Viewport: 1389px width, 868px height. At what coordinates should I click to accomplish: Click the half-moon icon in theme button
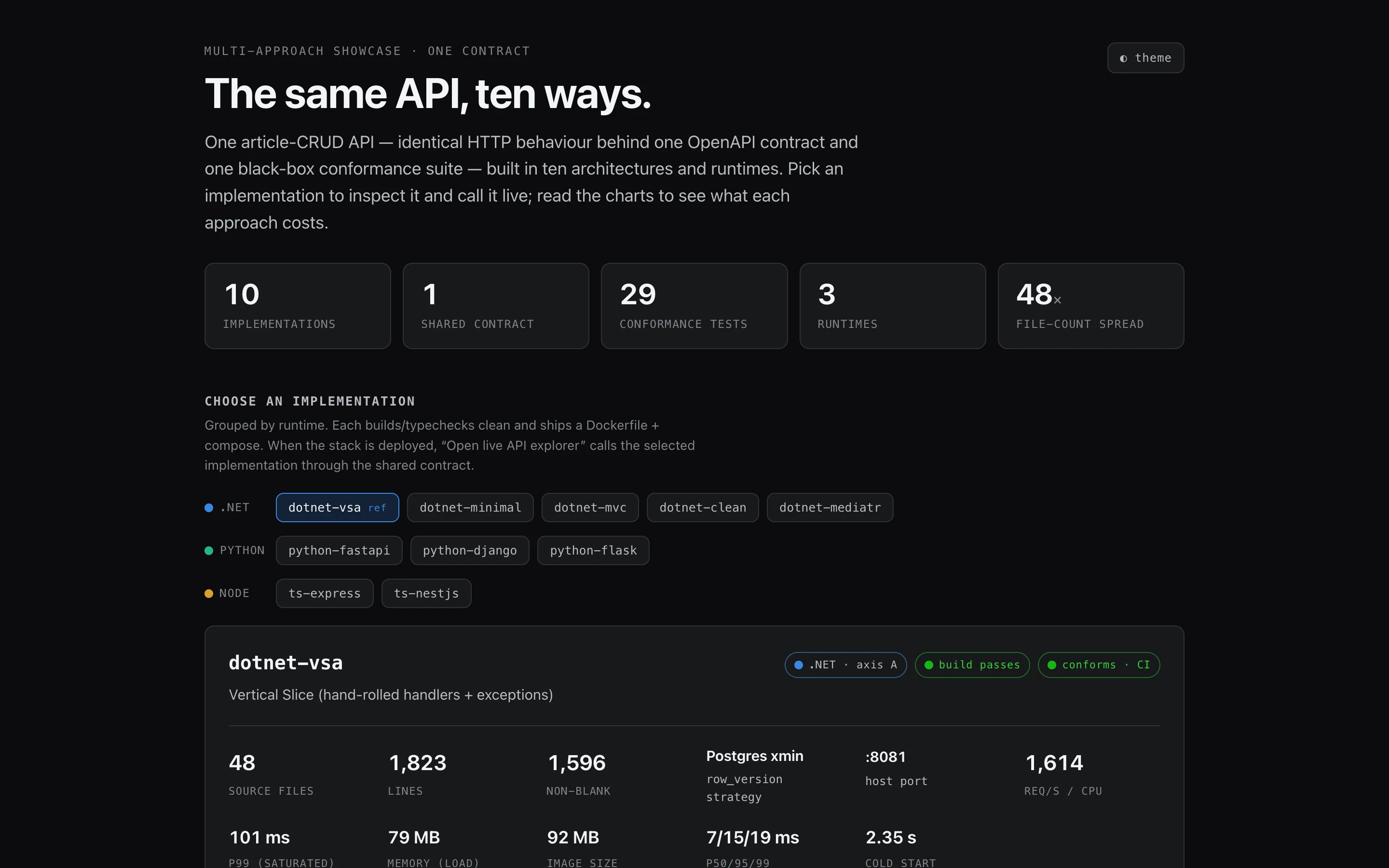[1123, 58]
